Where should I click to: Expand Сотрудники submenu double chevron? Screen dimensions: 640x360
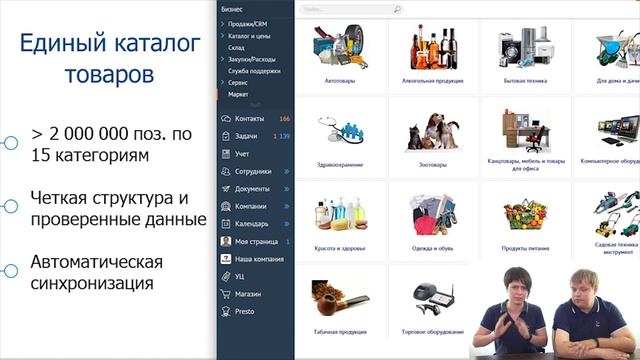point(287,171)
